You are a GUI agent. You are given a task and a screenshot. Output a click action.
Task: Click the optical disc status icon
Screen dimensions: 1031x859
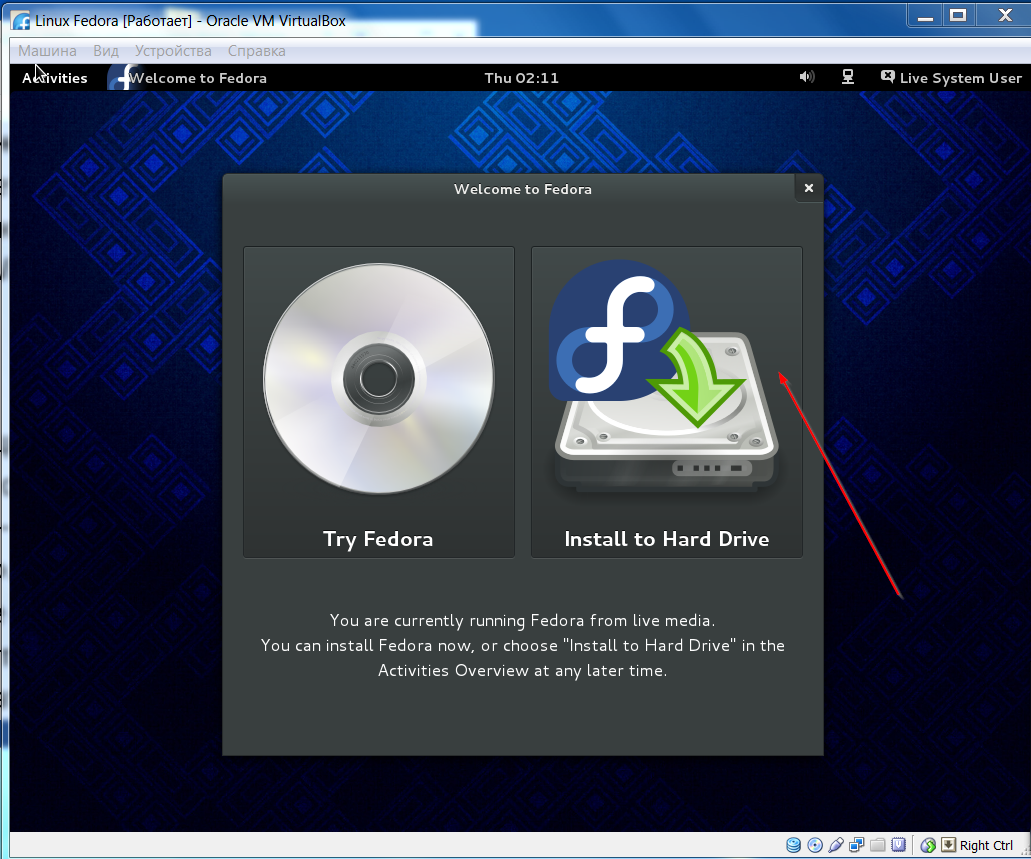pos(815,846)
